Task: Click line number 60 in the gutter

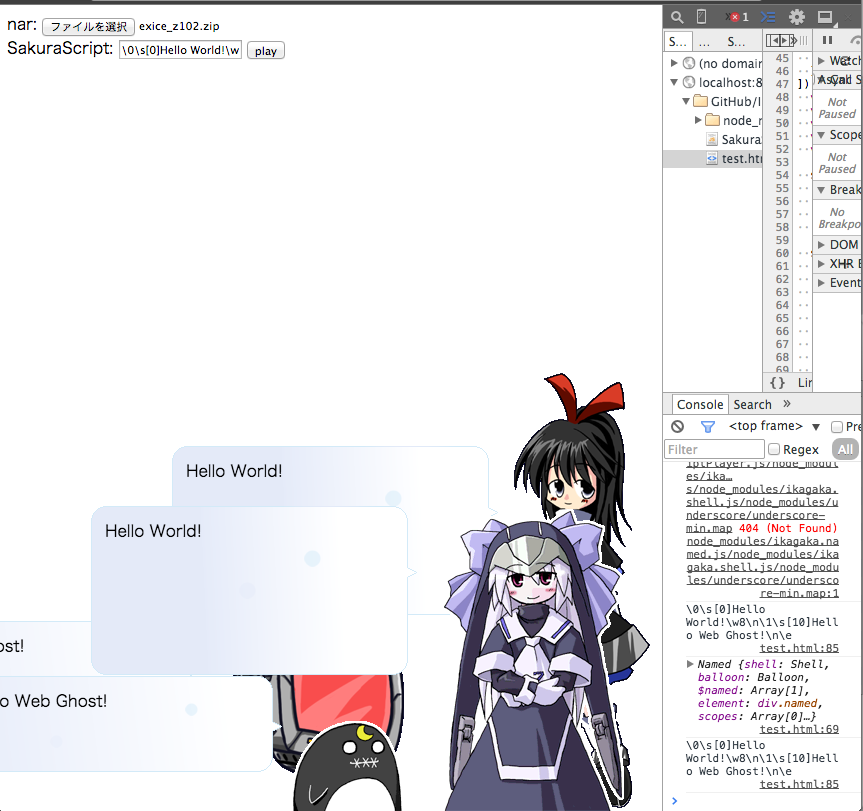Action: [782, 253]
